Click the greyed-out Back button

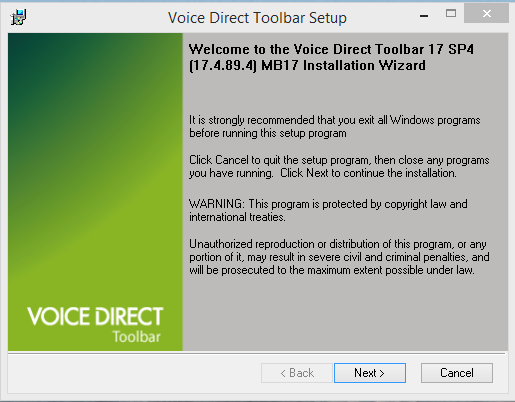coord(297,373)
